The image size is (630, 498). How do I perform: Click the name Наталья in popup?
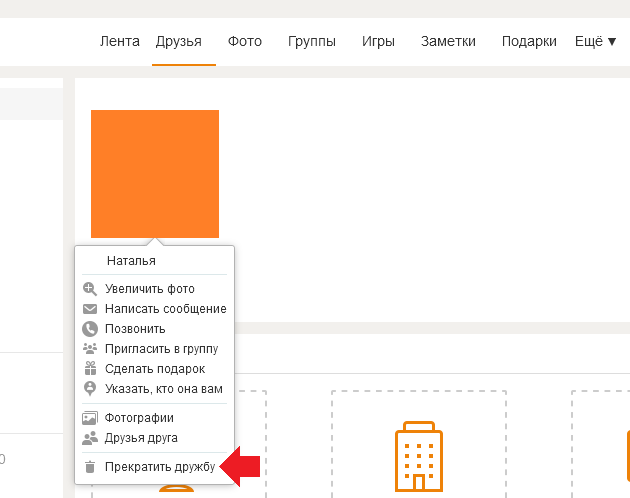point(131,261)
